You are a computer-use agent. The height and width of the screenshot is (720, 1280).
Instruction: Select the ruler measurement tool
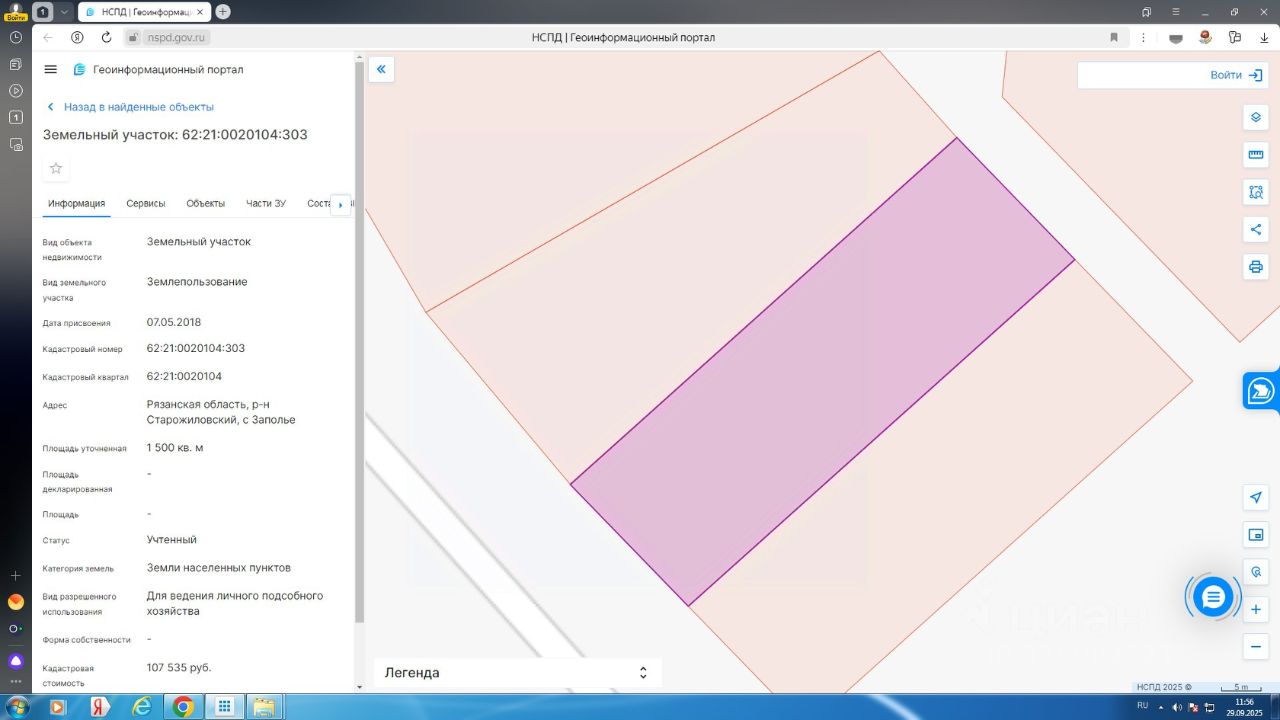click(1256, 155)
